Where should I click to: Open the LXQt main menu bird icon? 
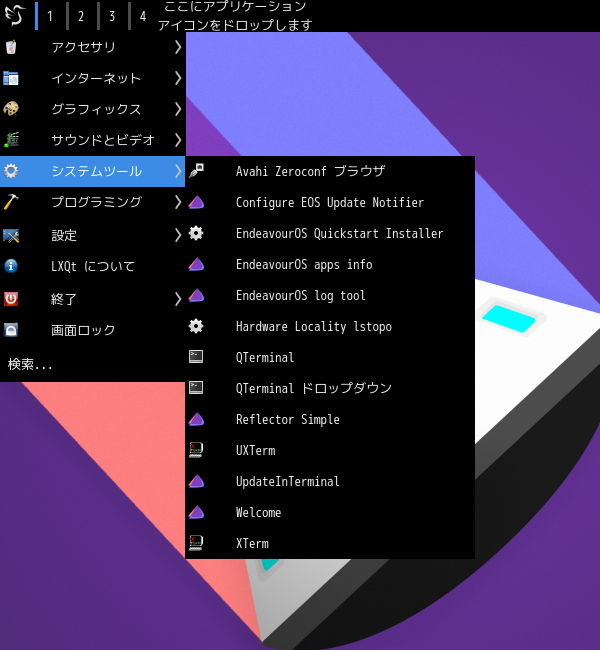15,15
